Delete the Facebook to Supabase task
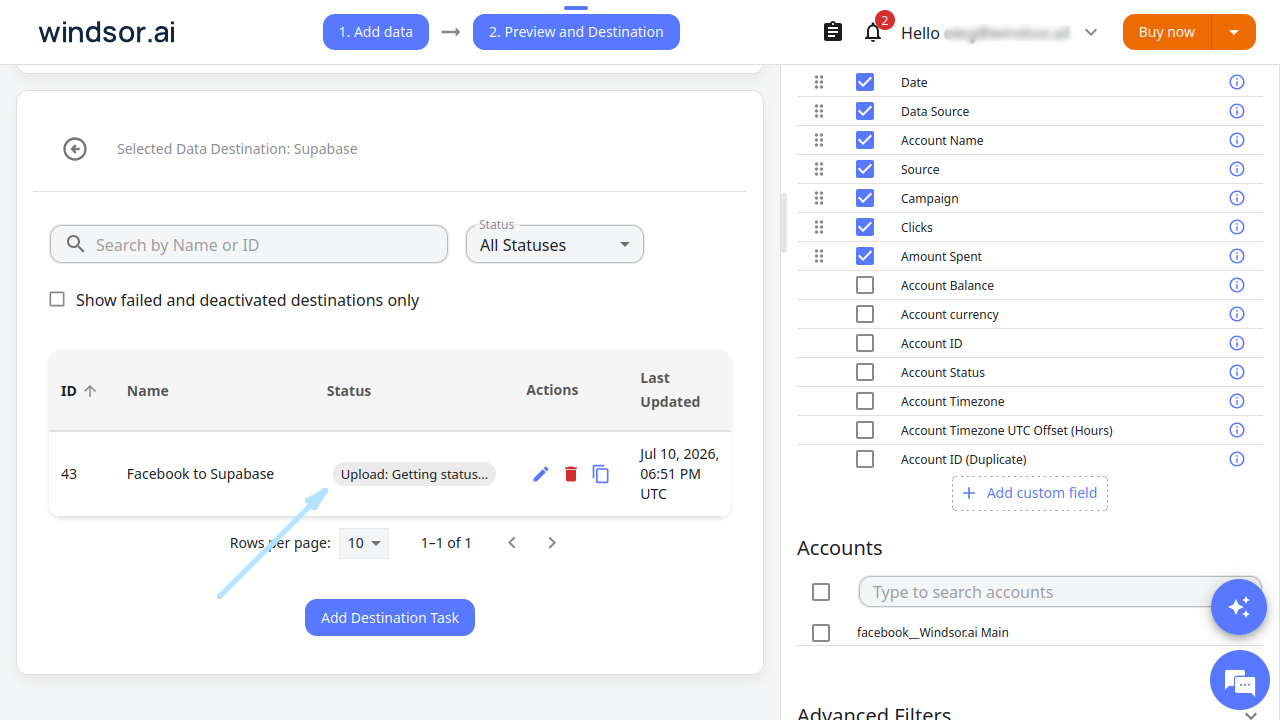Screen dimensions: 1280x720 [x=571, y=474]
